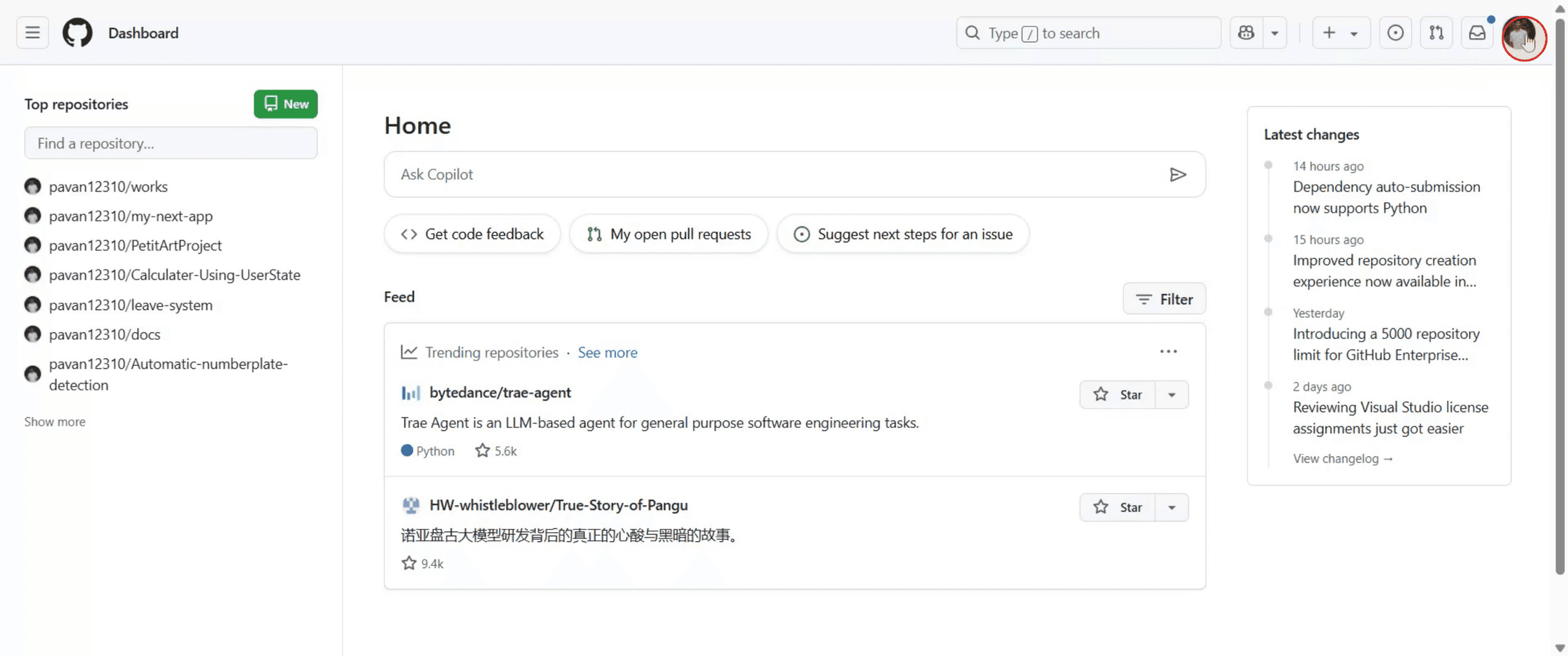Image resolution: width=1568 pixels, height=656 pixels.
Task: Click the Dashboard title text
Action: [x=143, y=33]
